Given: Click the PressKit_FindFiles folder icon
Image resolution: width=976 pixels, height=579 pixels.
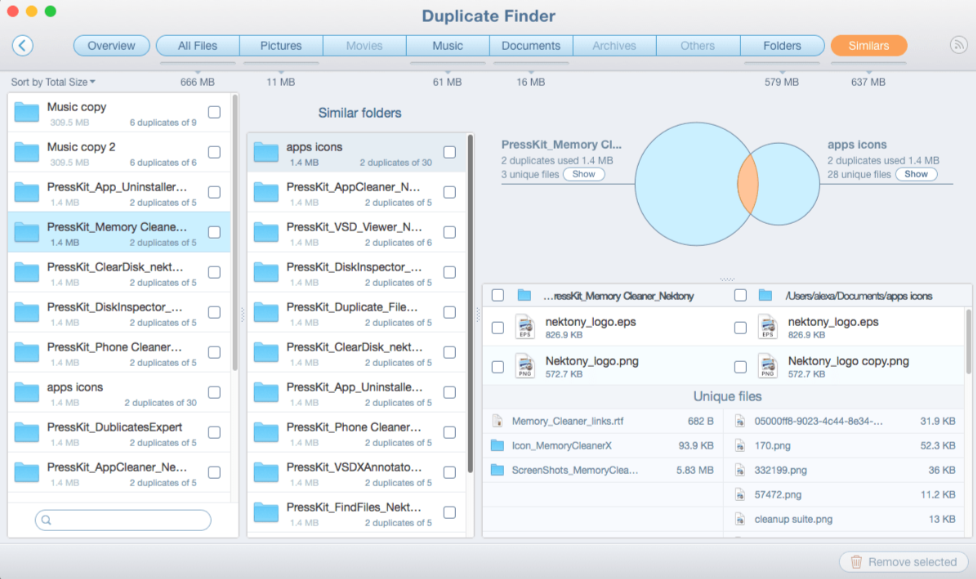Looking at the screenshot, I should [266, 512].
